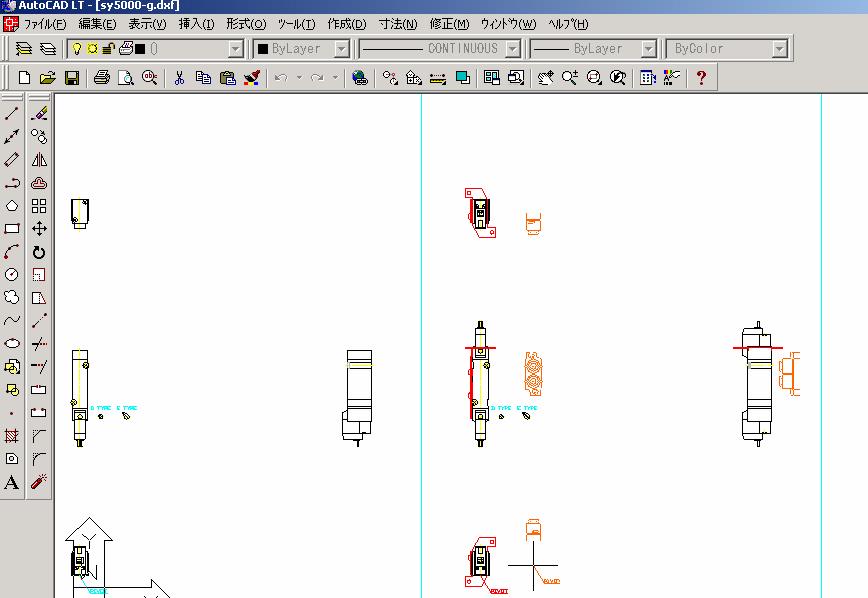The image size is (868, 598).
Task: Select the Rectangle draw tool
Action: 12,229
